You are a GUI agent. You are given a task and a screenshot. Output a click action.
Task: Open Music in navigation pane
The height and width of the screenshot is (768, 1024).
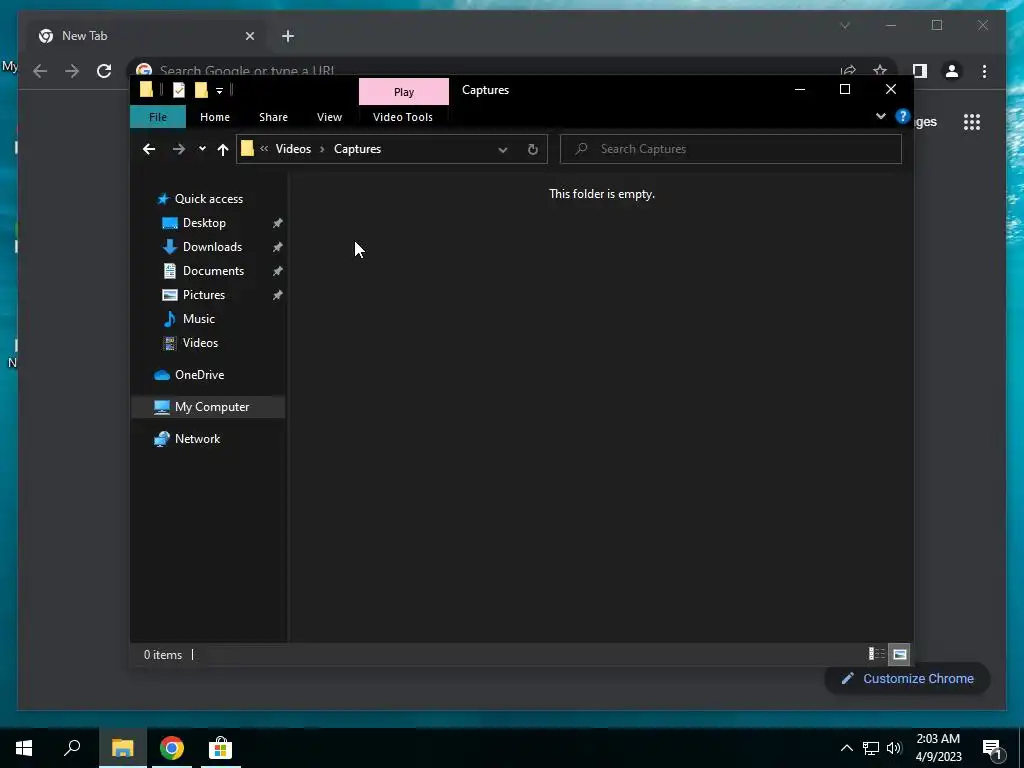199,319
